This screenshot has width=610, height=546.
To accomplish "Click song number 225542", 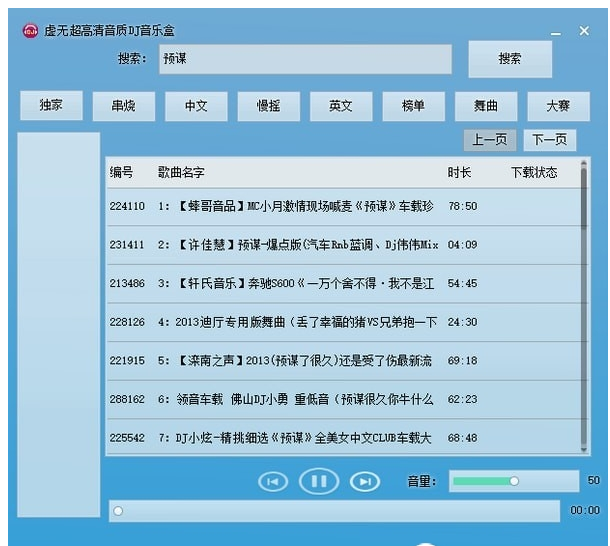I will (127, 438).
